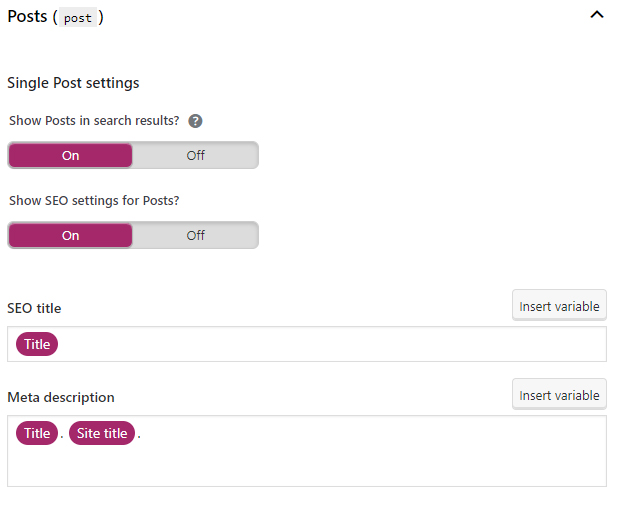Insert variable into SEO title

click(559, 306)
